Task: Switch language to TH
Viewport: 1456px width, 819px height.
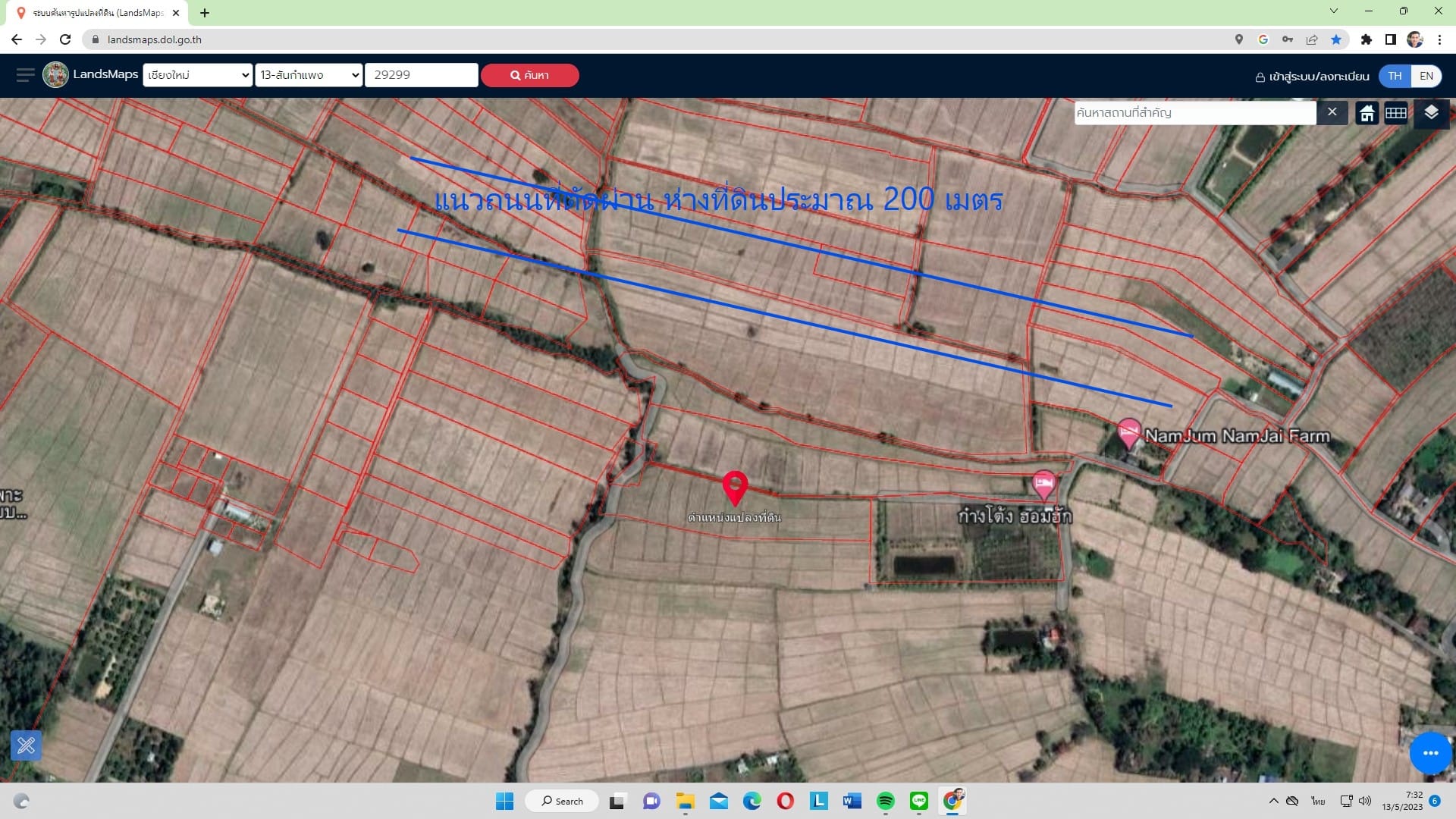Action: tap(1395, 76)
